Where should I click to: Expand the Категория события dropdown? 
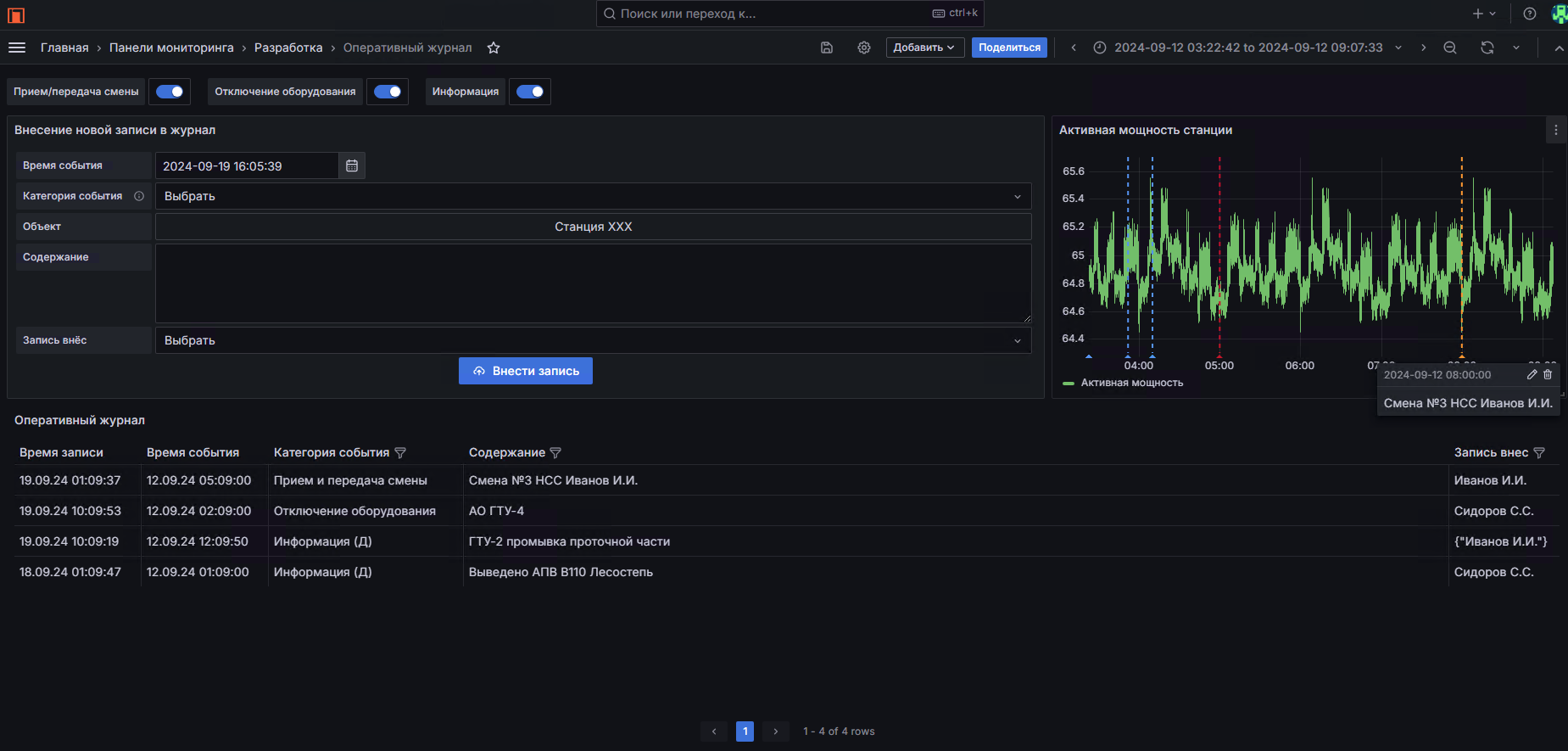[x=593, y=196]
